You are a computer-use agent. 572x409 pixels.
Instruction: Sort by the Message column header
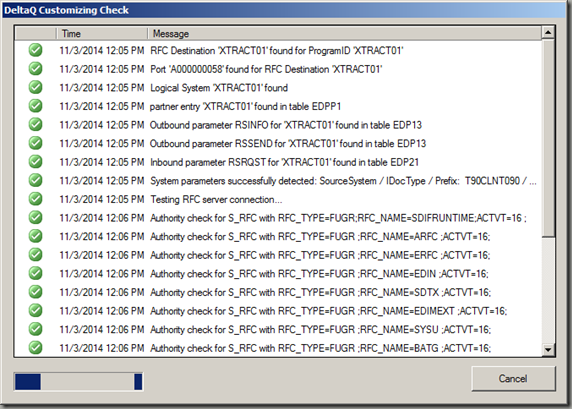click(x=344, y=34)
